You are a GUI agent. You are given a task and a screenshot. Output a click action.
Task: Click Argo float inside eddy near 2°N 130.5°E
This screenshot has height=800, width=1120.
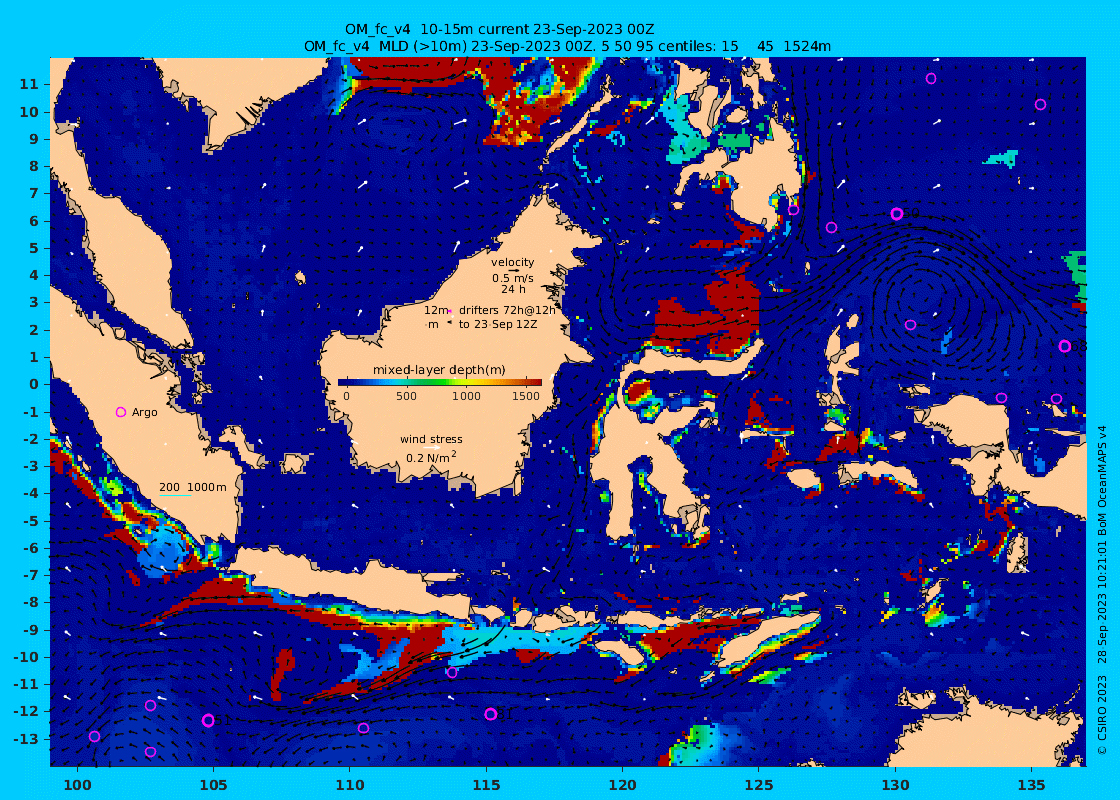(910, 325)
